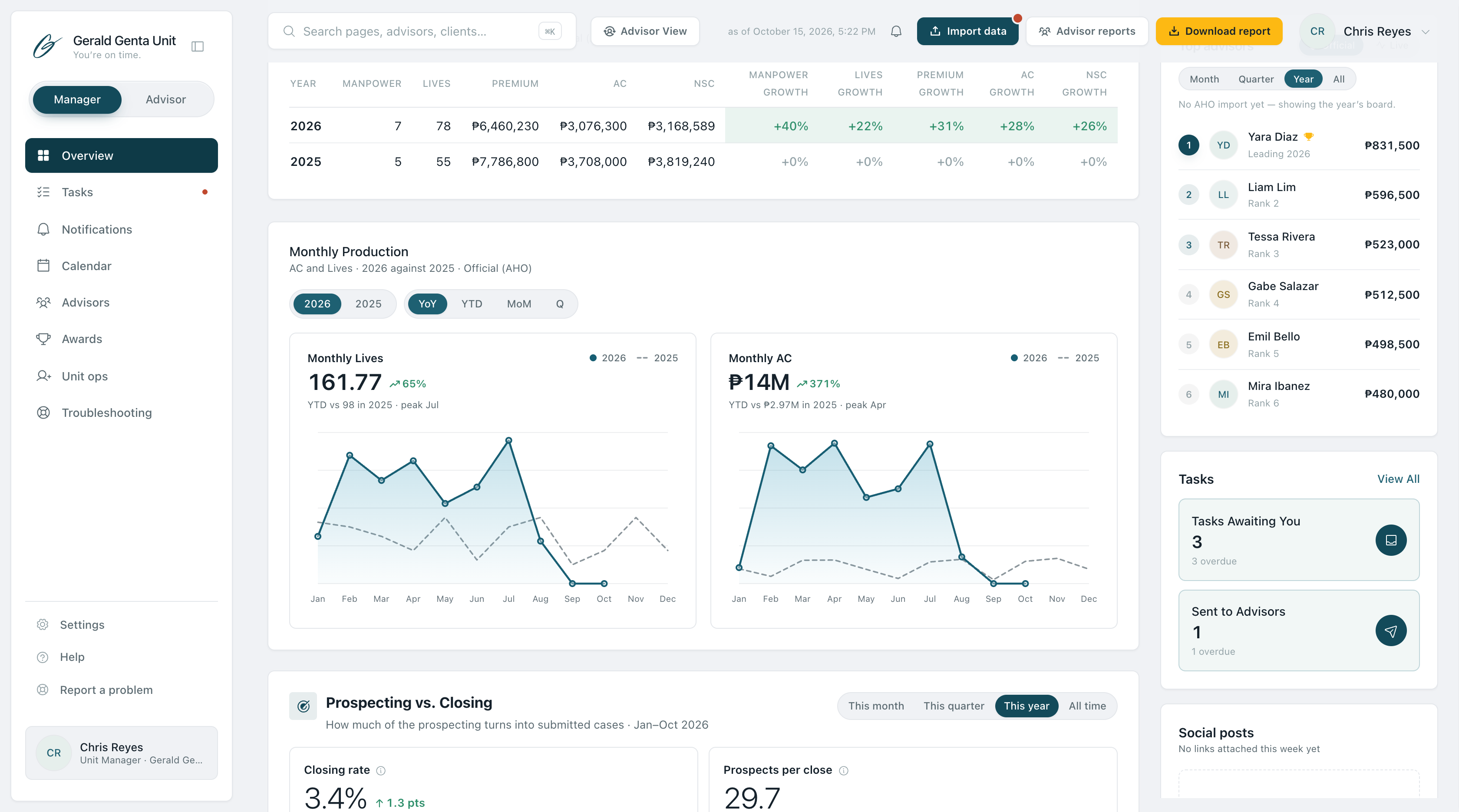Open the Tasks Awaiting You inbox icon
Screen dimensions: 1459x812
point(1391,540)
